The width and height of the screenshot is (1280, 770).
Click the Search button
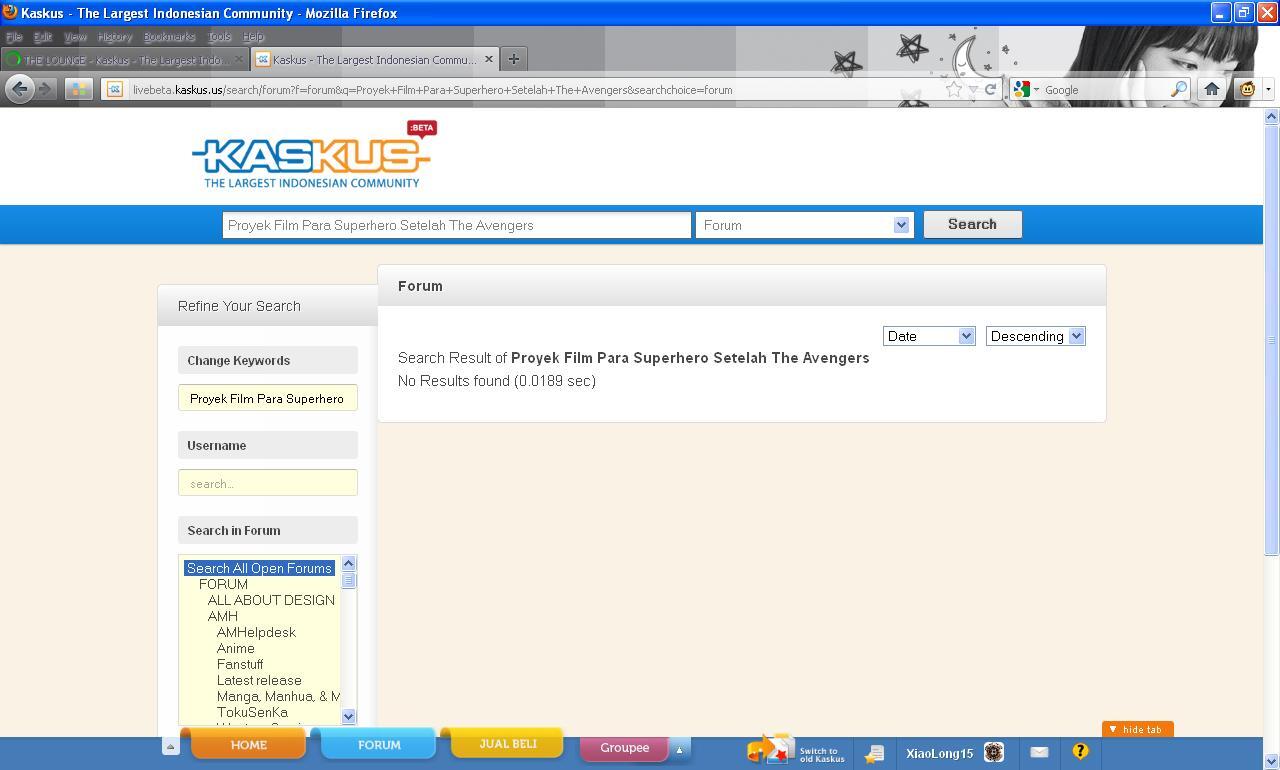click(972, 224)
